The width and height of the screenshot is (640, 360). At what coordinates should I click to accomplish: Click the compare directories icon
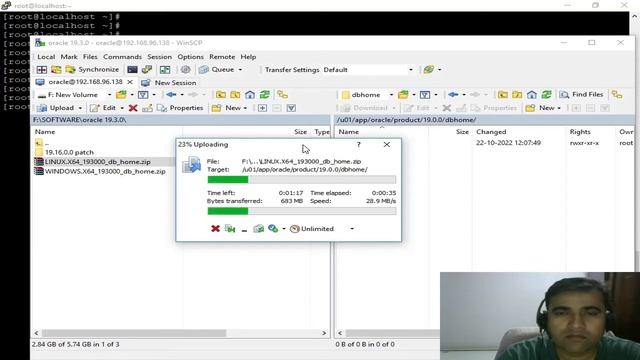[x=42, y=70]
